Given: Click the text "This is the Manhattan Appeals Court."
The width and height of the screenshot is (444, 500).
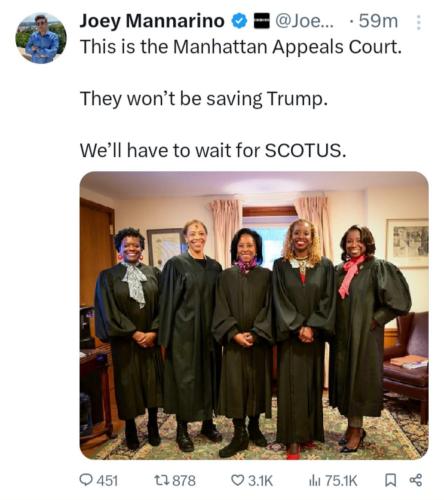Looking at the screenshot, I should click(241, 47).
